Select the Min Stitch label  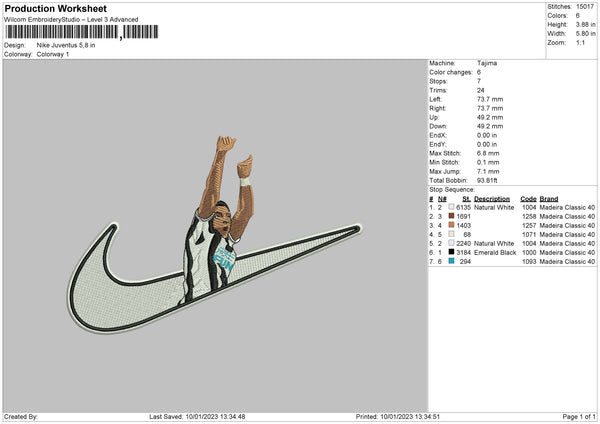(x=445, y=163)
